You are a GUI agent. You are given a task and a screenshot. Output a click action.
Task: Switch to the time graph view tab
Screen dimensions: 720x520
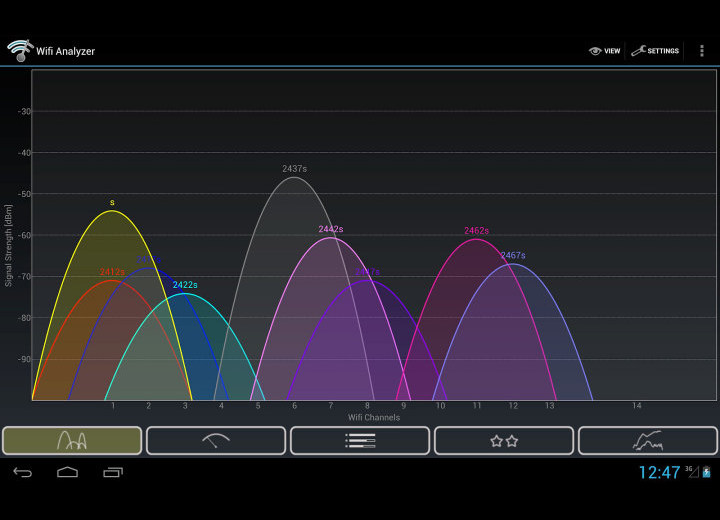(x=647, y=441)
